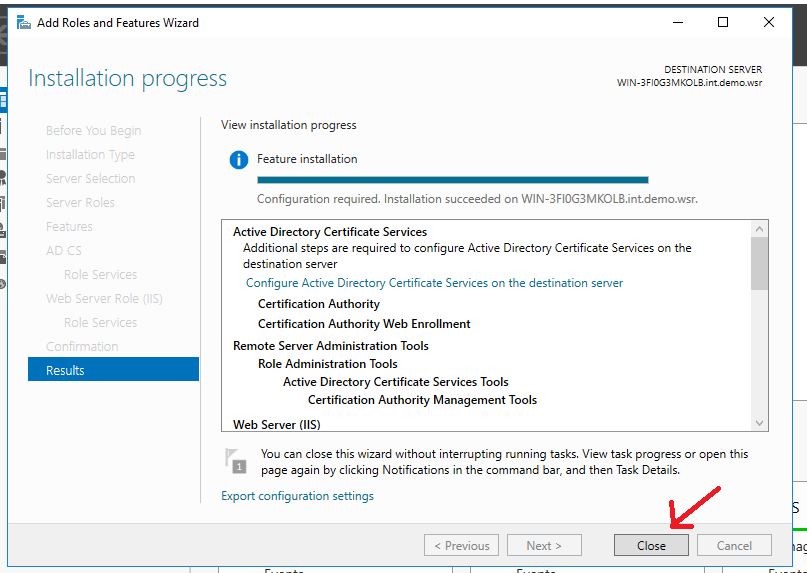Select Role Services under AD CS

(x=100, y=274)
